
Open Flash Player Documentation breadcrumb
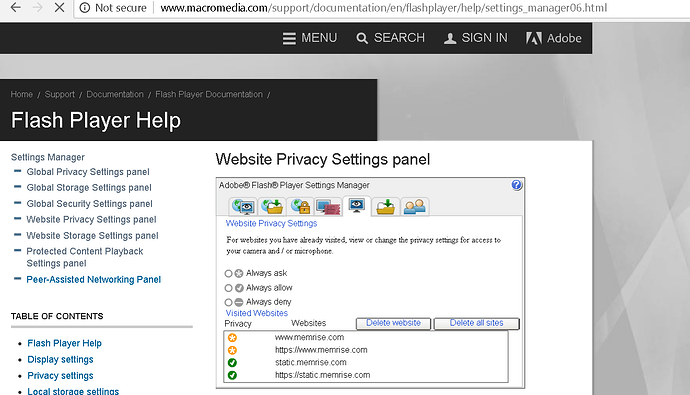pyautogui.click(x=209, y=94)
